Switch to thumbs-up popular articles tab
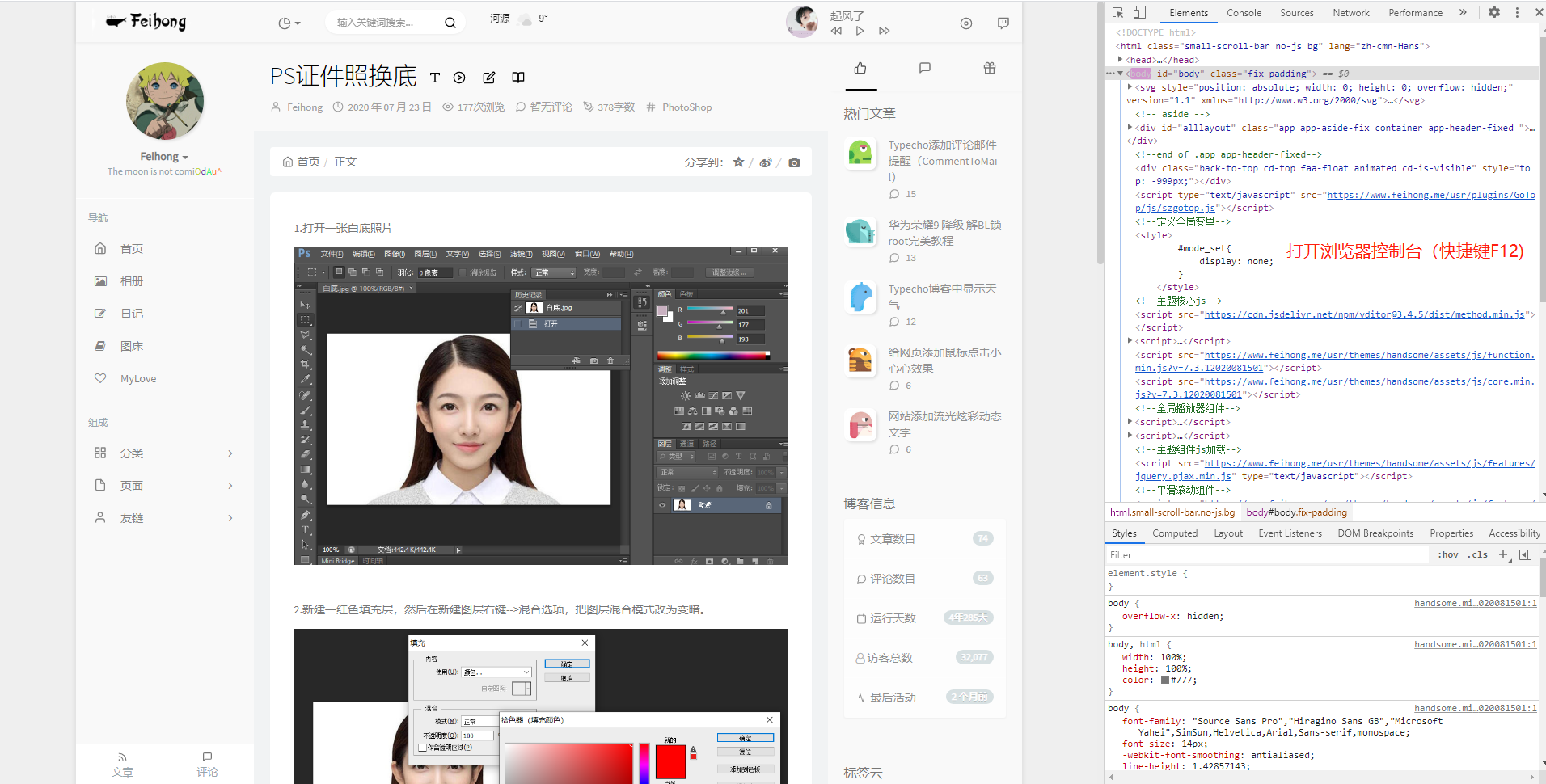This screenshot has width=1546, height=784. [860, 68]
